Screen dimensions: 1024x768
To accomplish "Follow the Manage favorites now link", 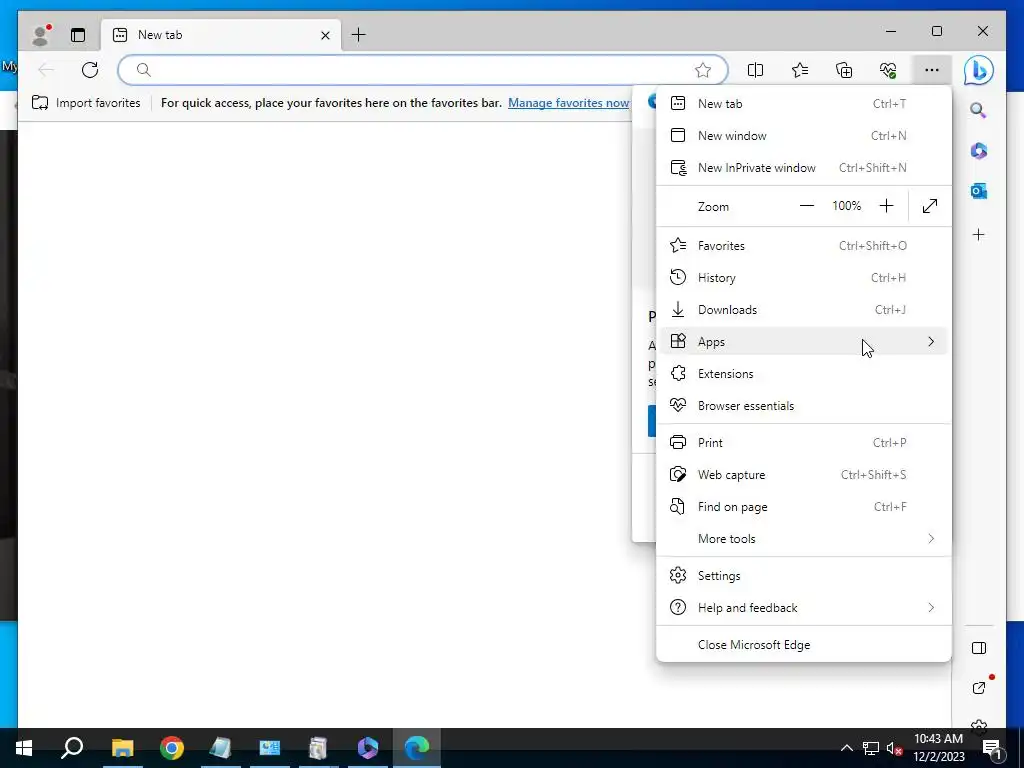I will point(569,103).
